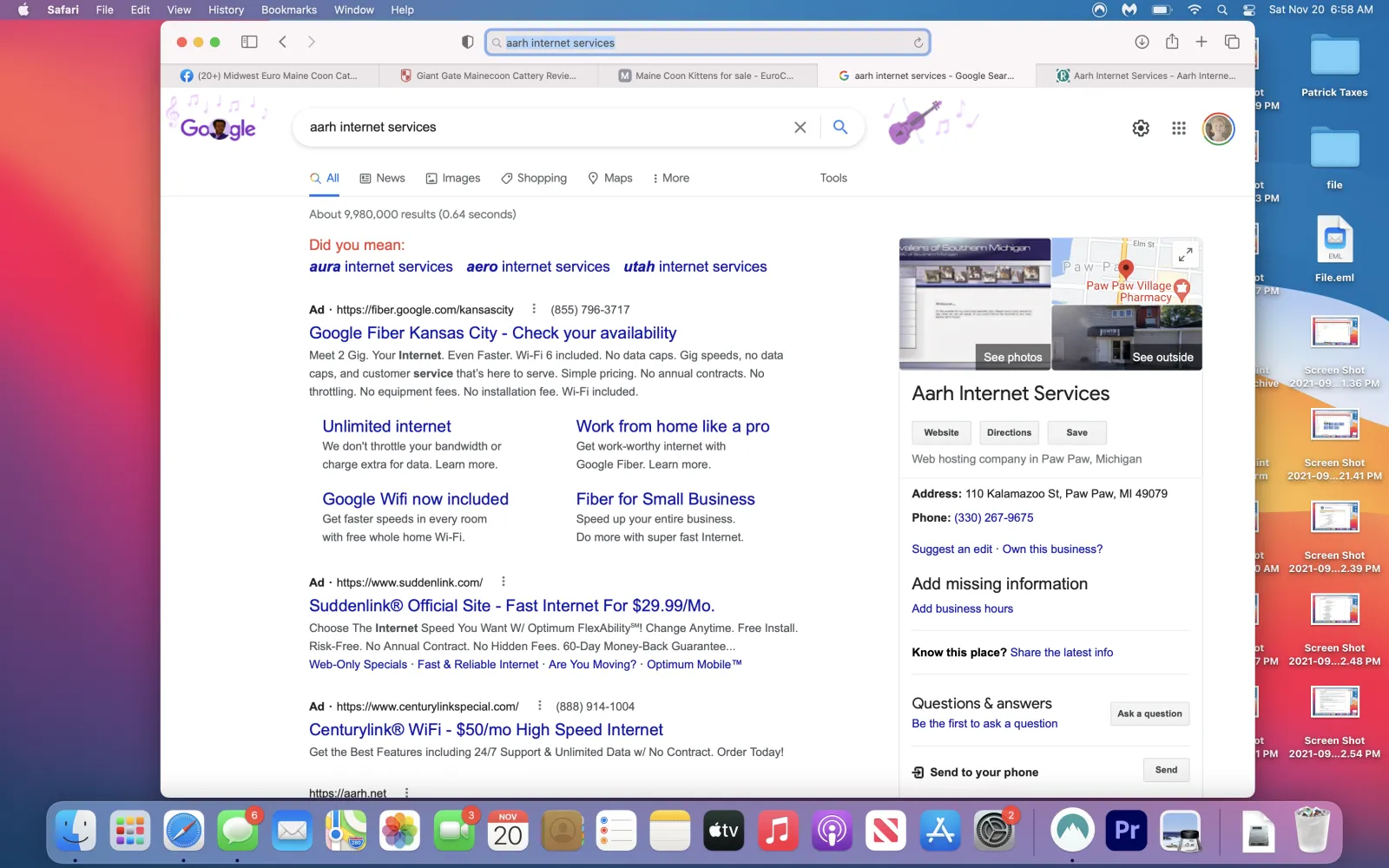Screen dimensions: 1389x868
Task: Launch Premiere Pro from the Dock
Action: [x=1126, y=831]
